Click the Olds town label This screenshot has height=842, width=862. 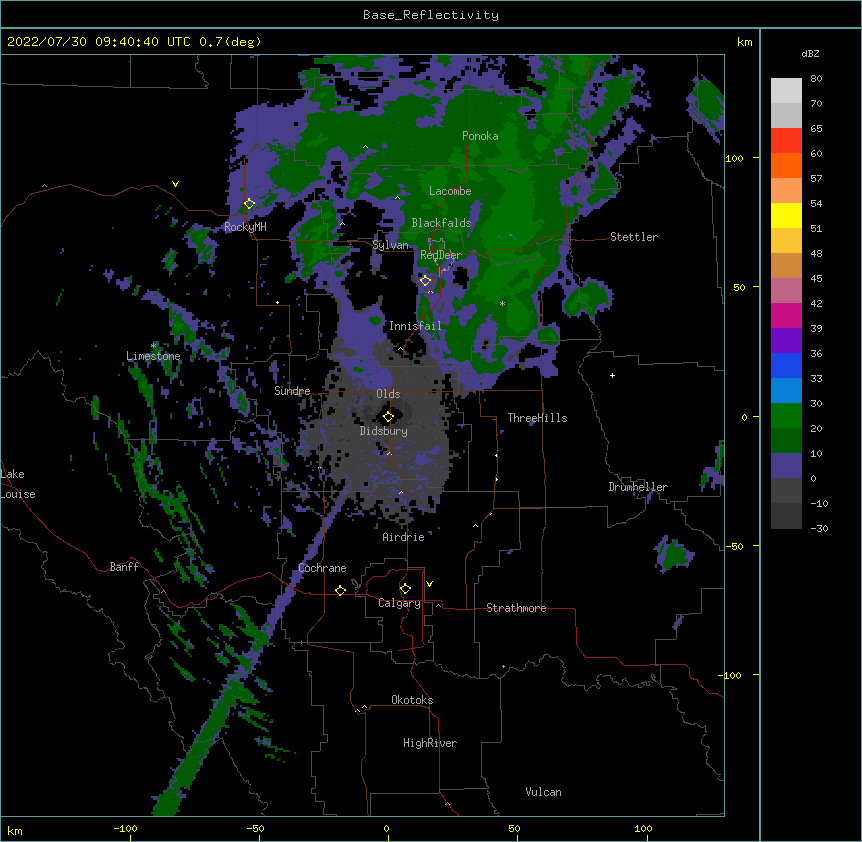point(388,394)
